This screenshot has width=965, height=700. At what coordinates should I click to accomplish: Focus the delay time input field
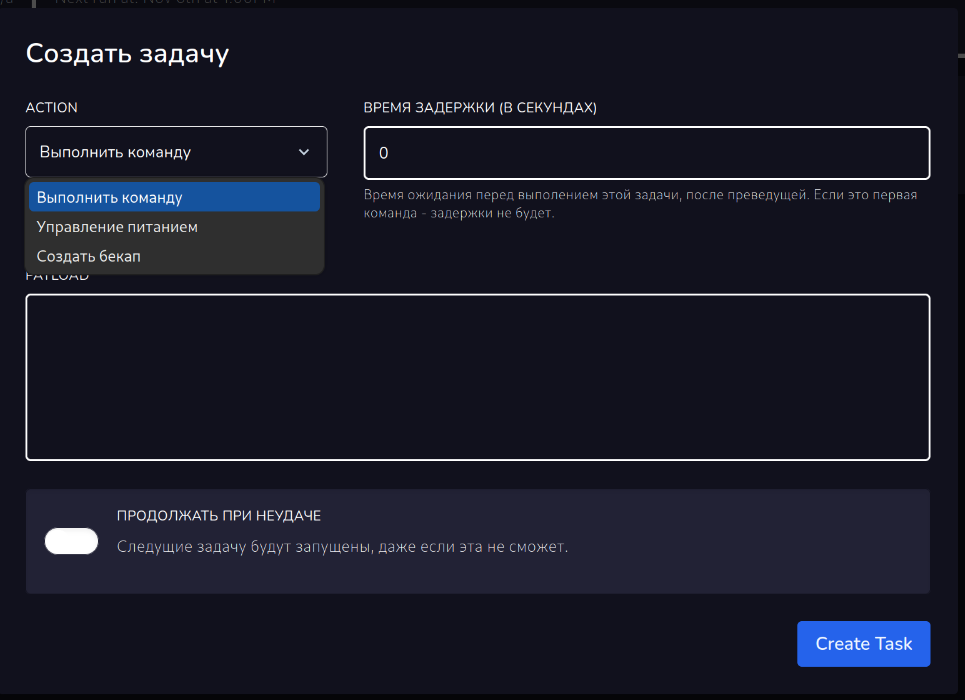pos(646,153)
